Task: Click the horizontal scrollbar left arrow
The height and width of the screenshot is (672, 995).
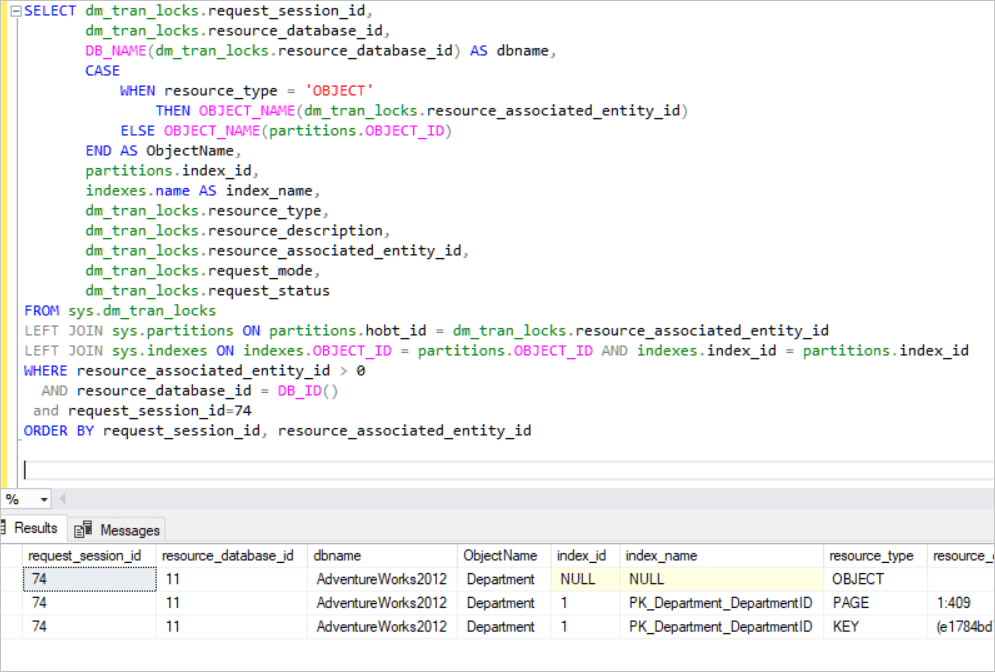Action: pos(62,498)
